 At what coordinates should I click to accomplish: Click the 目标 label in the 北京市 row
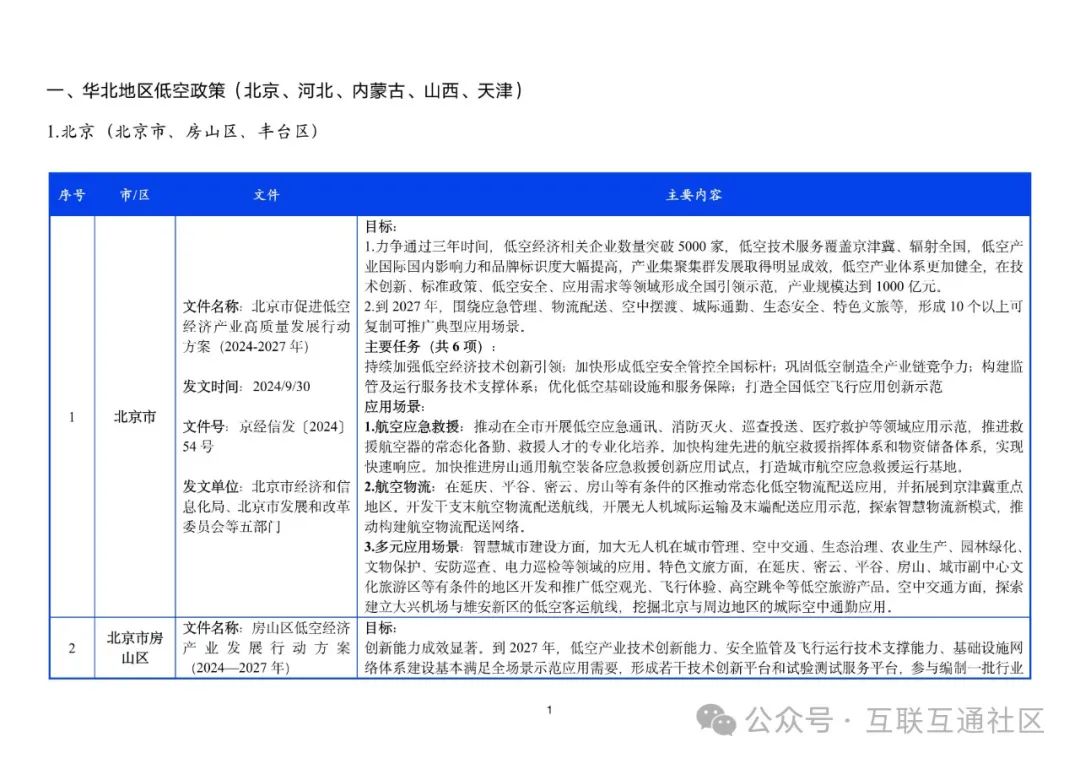point(380,226)
